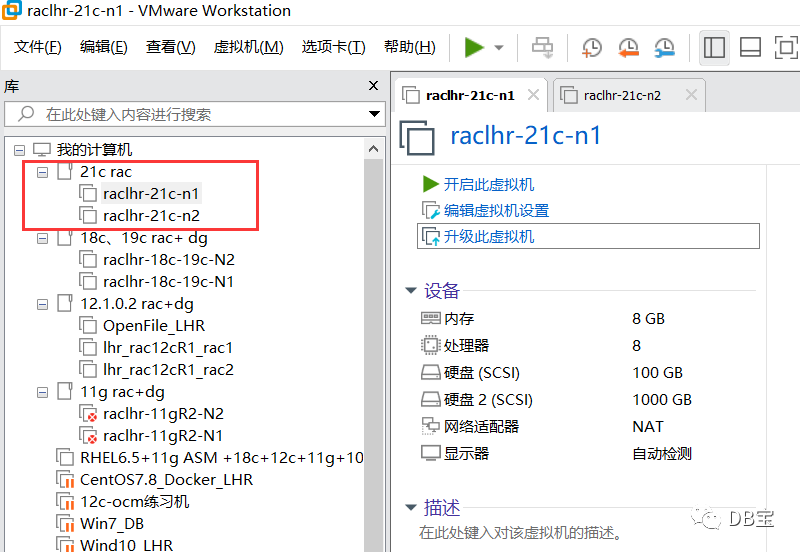
Task: Open snapshot manager with the wrench clock icon
Action: pos(664,47)
